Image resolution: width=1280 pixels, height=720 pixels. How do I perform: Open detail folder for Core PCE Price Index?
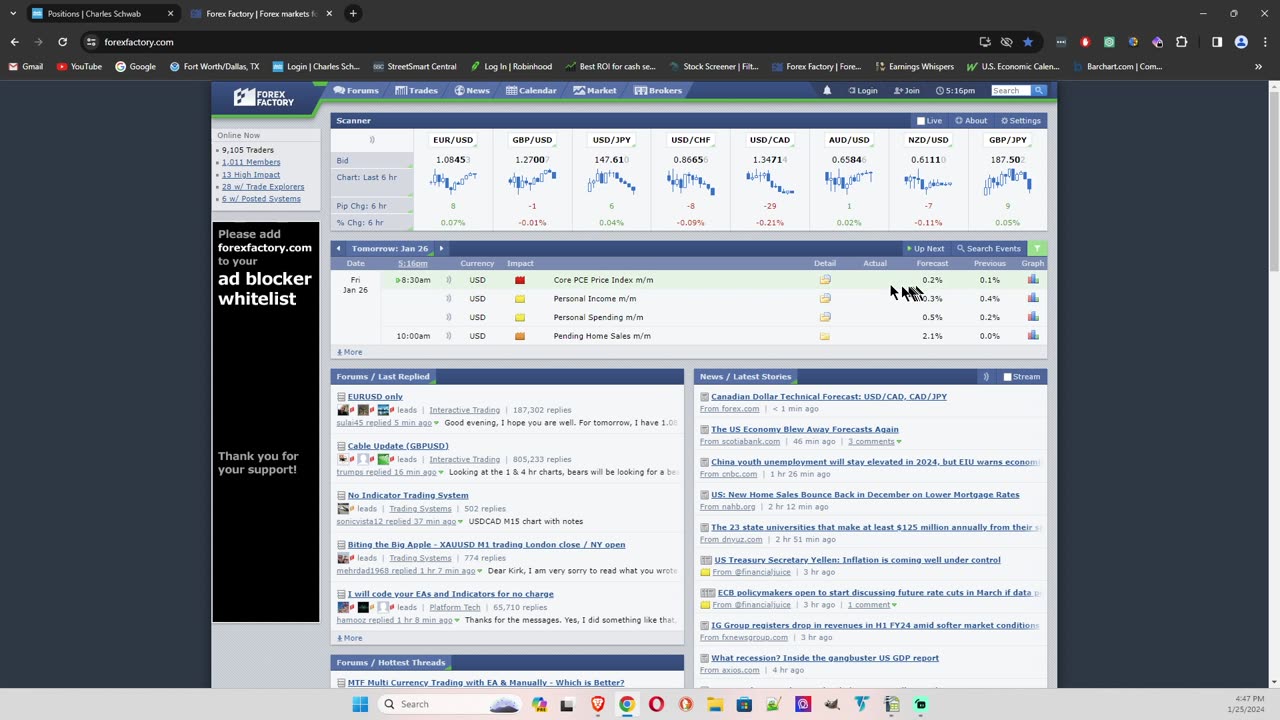point(825,280)
